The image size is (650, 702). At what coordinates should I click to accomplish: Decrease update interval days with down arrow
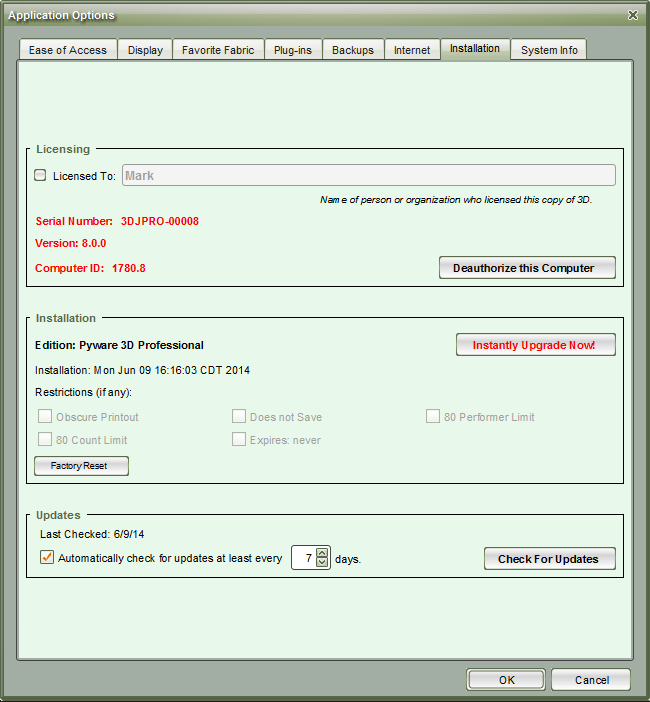tap(322, 562)
